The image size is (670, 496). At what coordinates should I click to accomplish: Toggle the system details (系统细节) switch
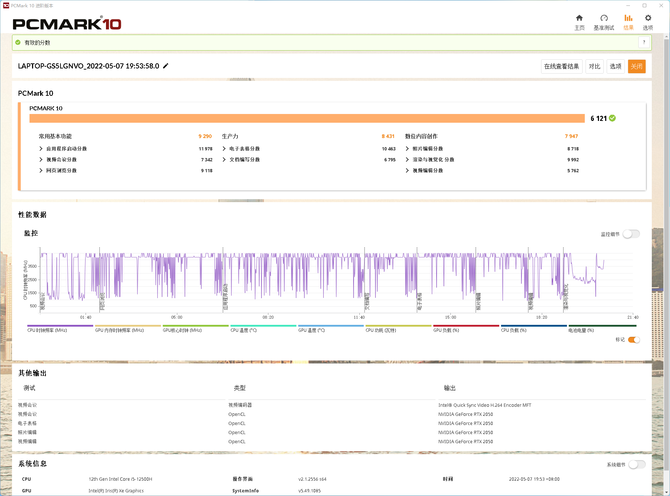coord(637,464)
